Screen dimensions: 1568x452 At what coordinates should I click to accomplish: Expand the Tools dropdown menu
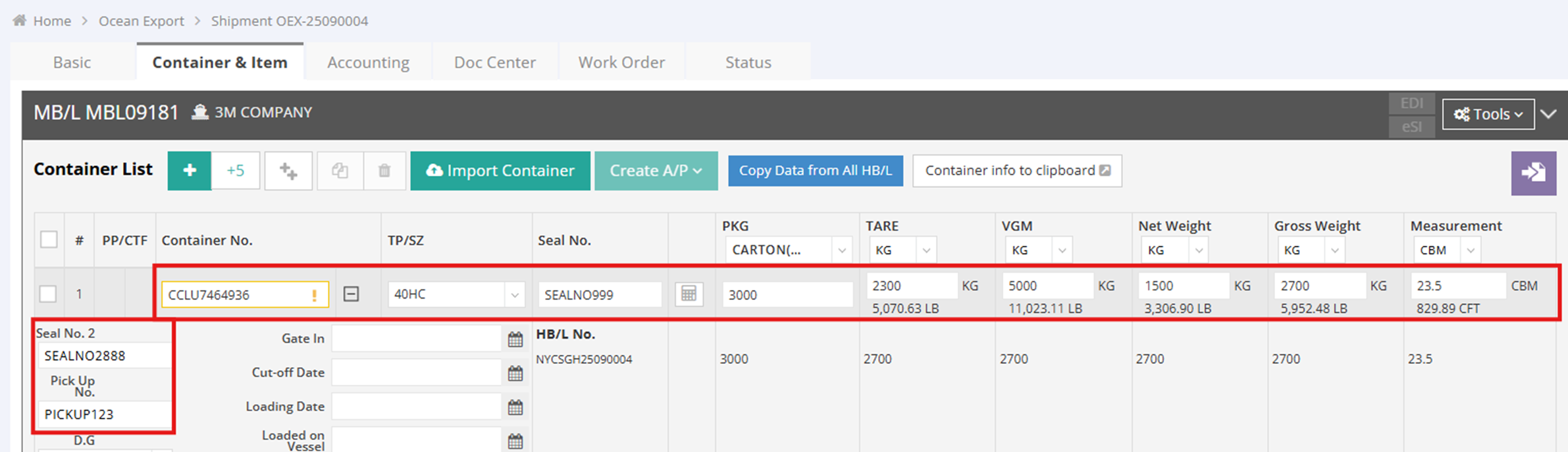pyautogui.click(x=1488, y=114)
